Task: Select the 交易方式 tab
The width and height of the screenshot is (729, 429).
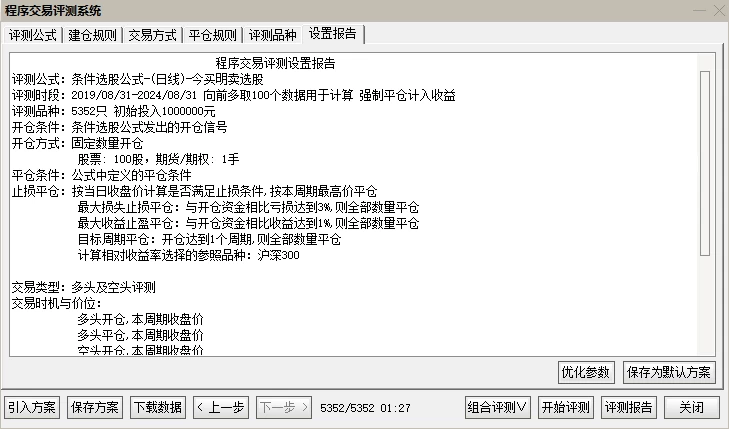Action: pos(152,35)
